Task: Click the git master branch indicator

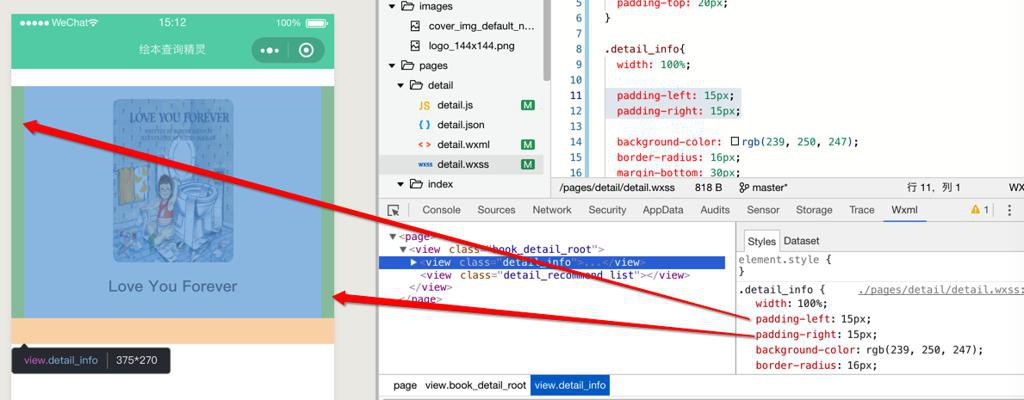Action: 763,188
